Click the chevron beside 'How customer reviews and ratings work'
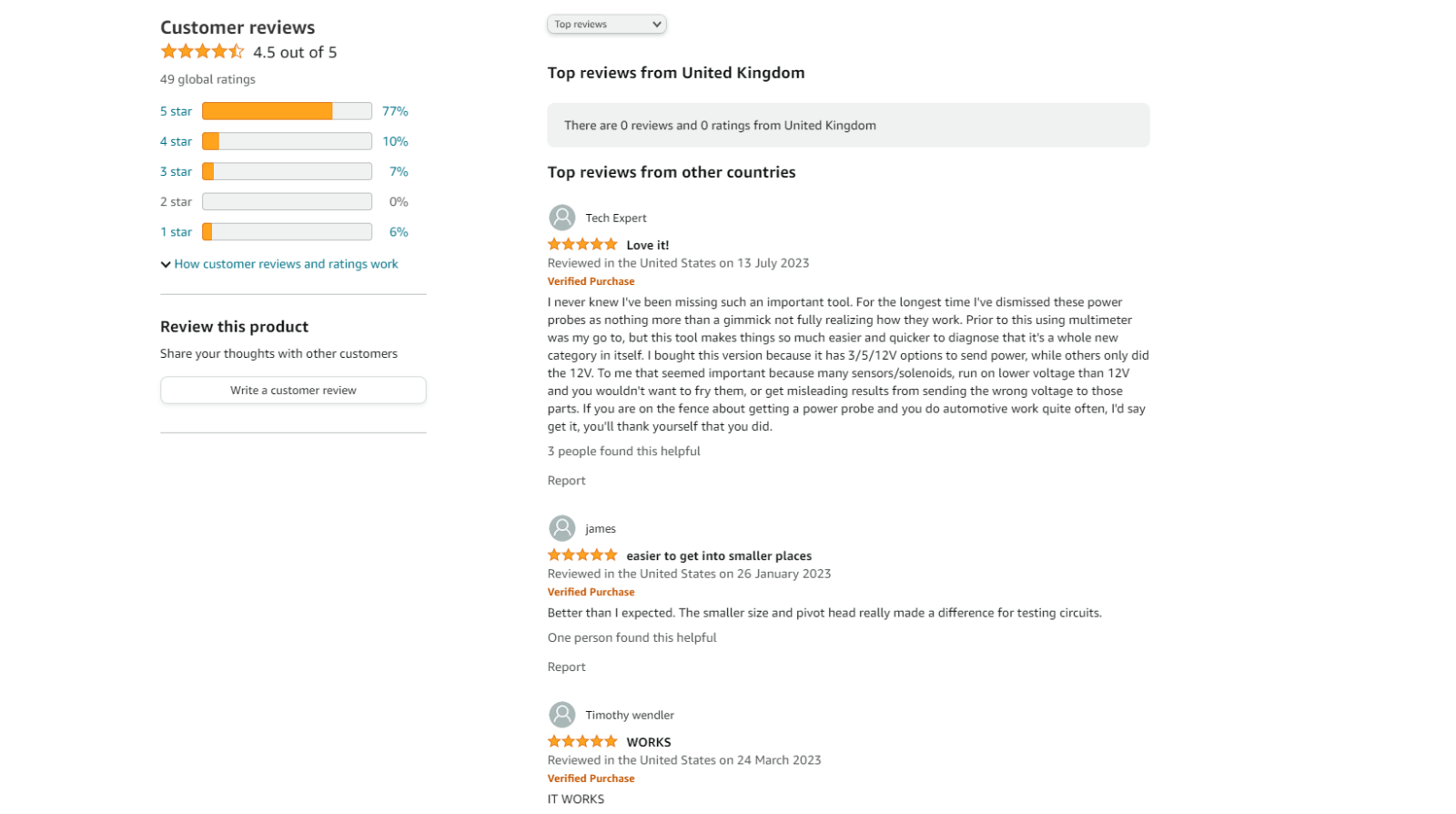Image resolution: width=1456 pixels, height=814 pixels. coord(166,265)
